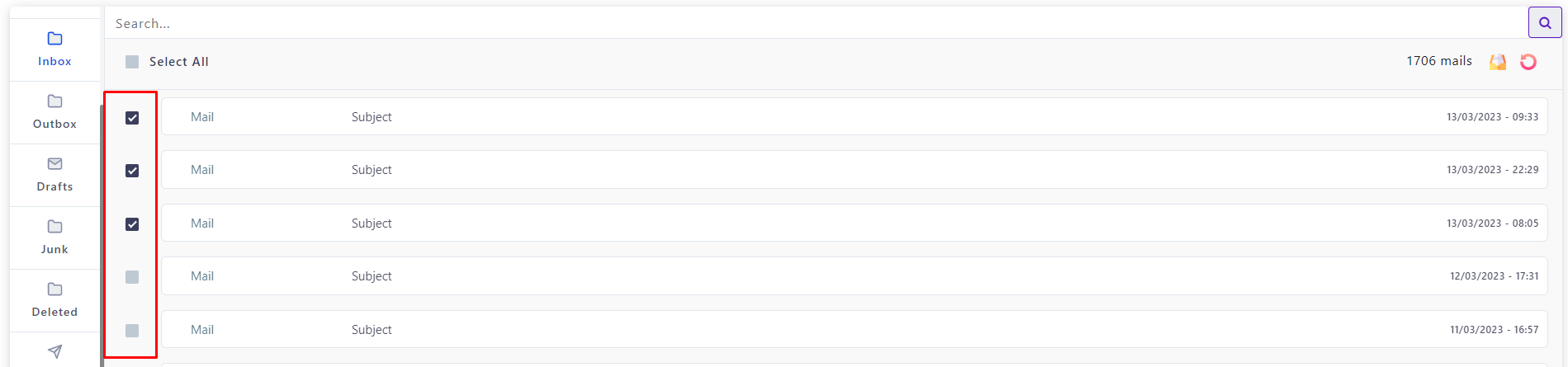
Task: Click the search magnifier icon button
Action: (1545, 23)
